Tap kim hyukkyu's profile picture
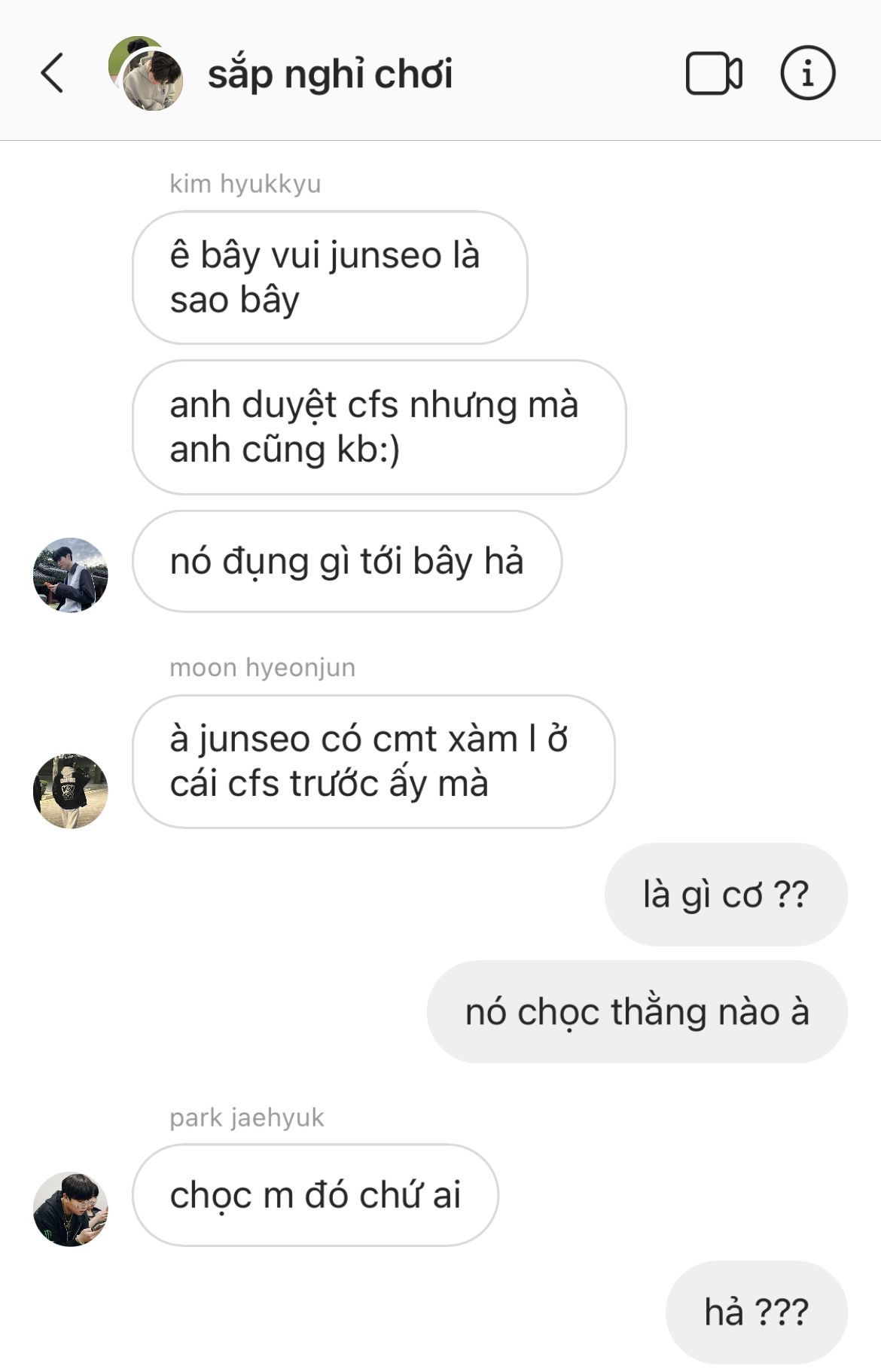 tap(71, 575)
